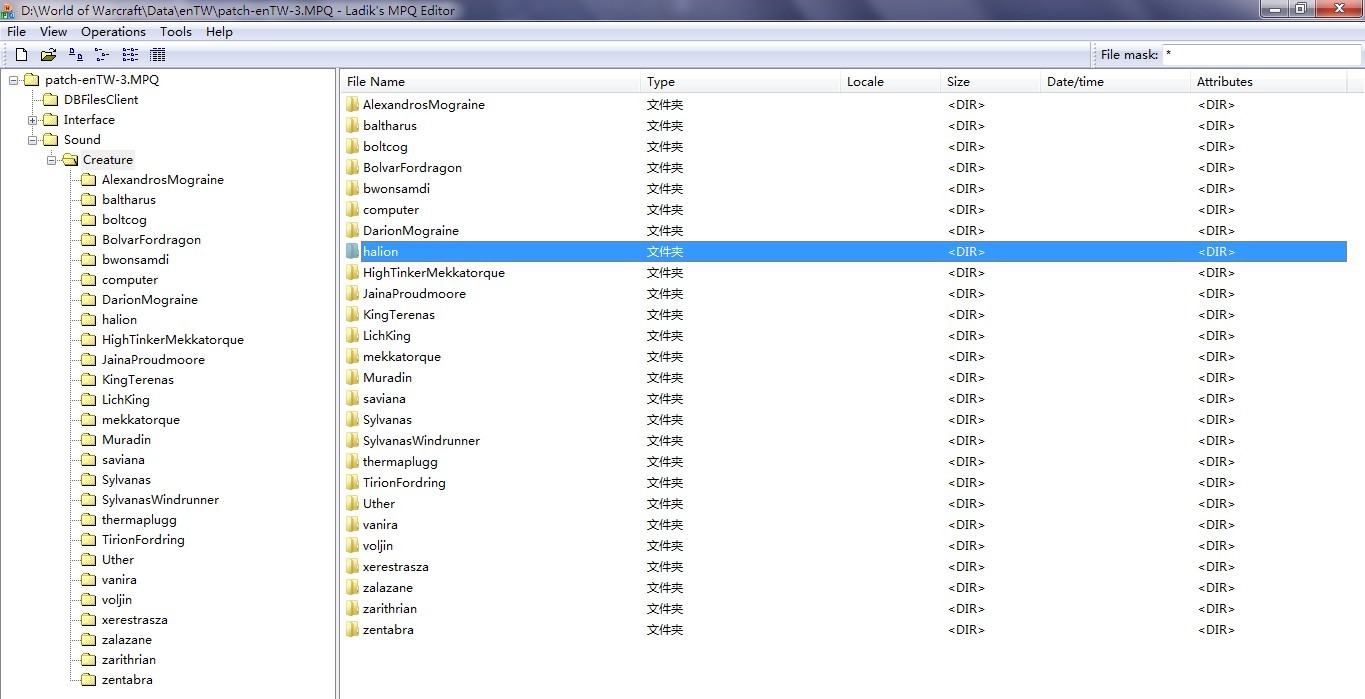
Task: Select the small icons view icon
Action: pos(102,55)
